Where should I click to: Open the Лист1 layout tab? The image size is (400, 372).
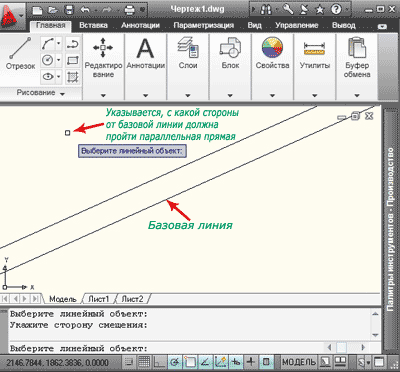point(98,299)
